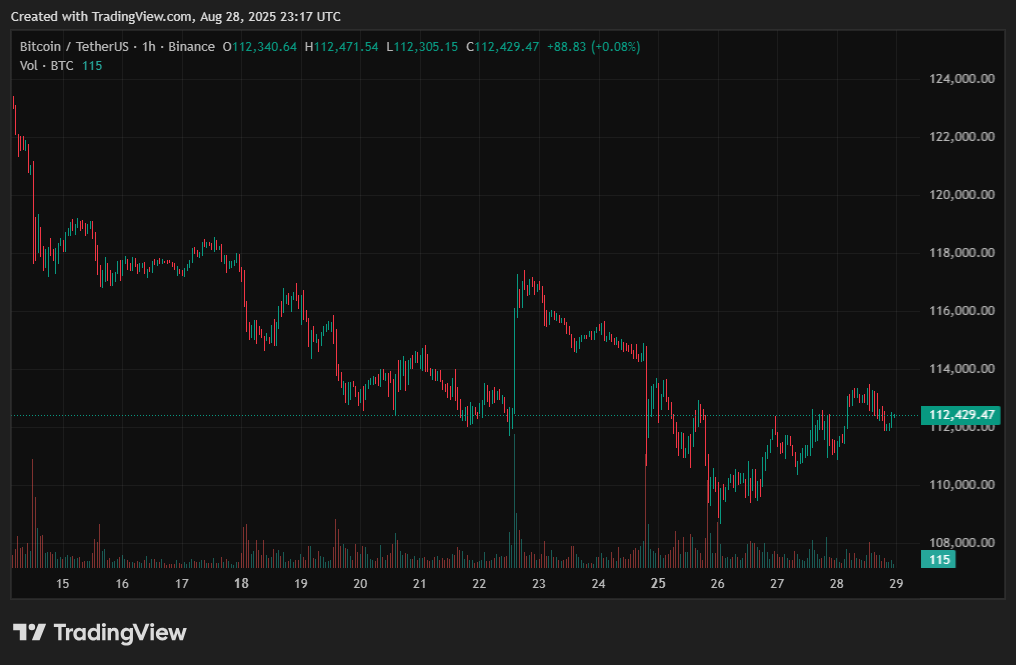Click the Vol · BTC indicator label
This screenshot has height=665, width=1016.
point(47,65)
